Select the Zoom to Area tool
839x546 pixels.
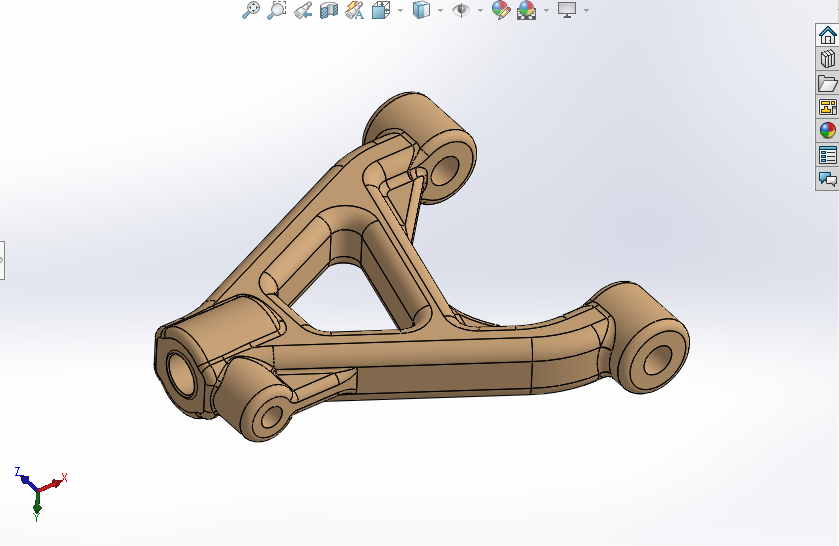tap(277, 10)
